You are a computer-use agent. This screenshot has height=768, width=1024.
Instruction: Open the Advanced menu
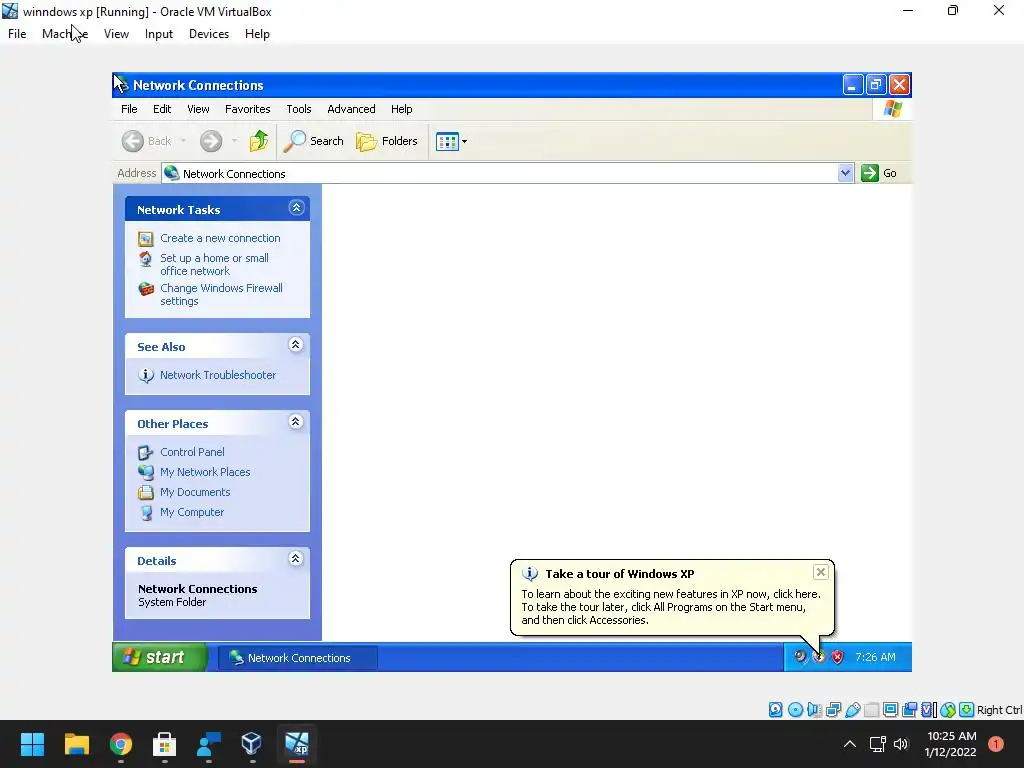351,109
